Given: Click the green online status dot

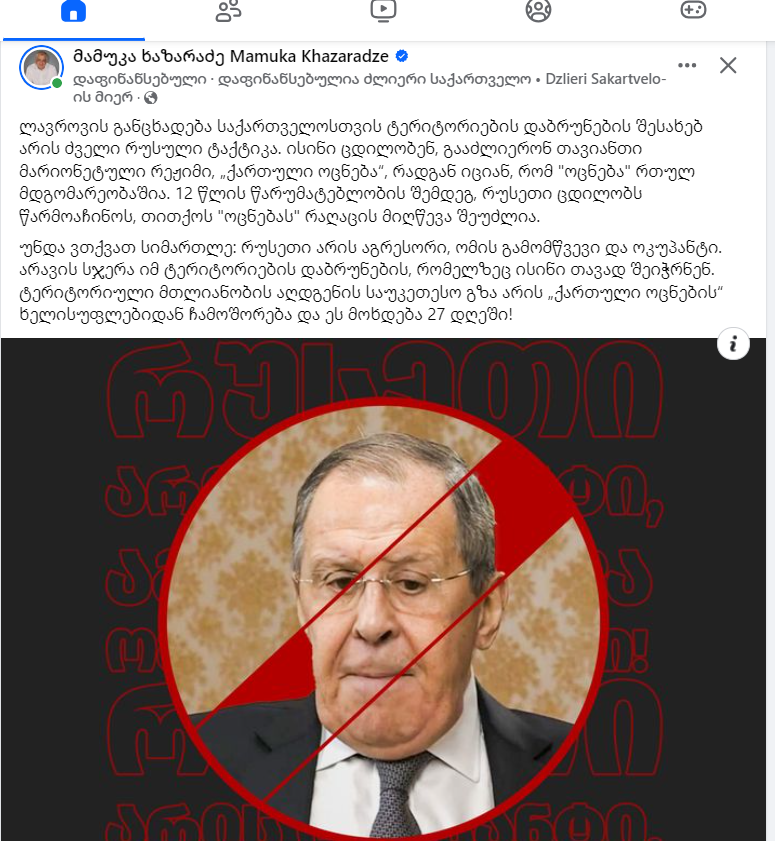Looking at the screenshot, I should [x=57, y=83].
